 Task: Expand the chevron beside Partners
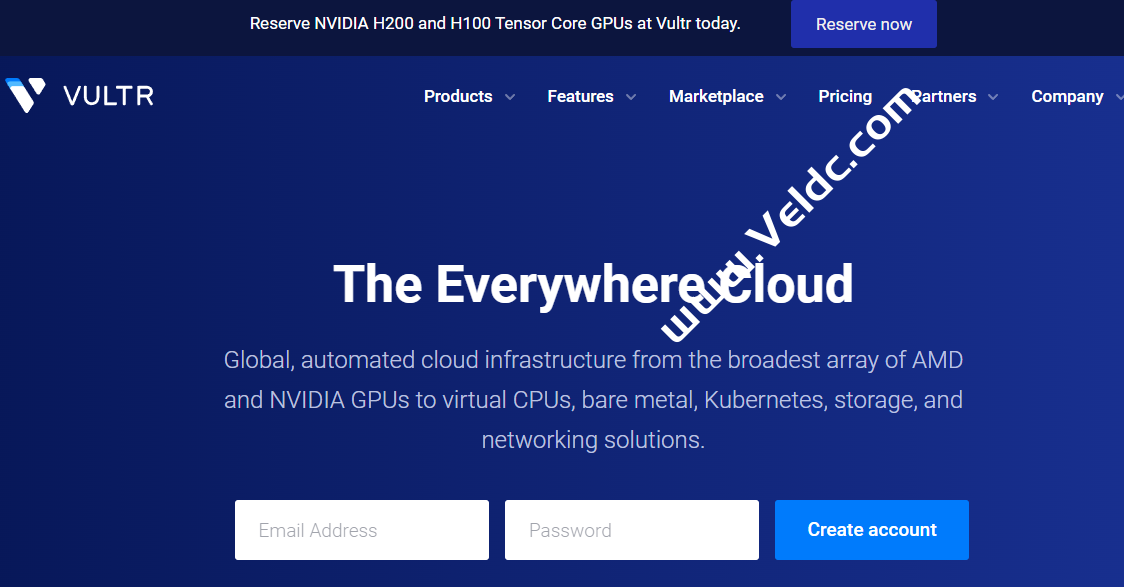pyautogui.click(x=993, y=97)
